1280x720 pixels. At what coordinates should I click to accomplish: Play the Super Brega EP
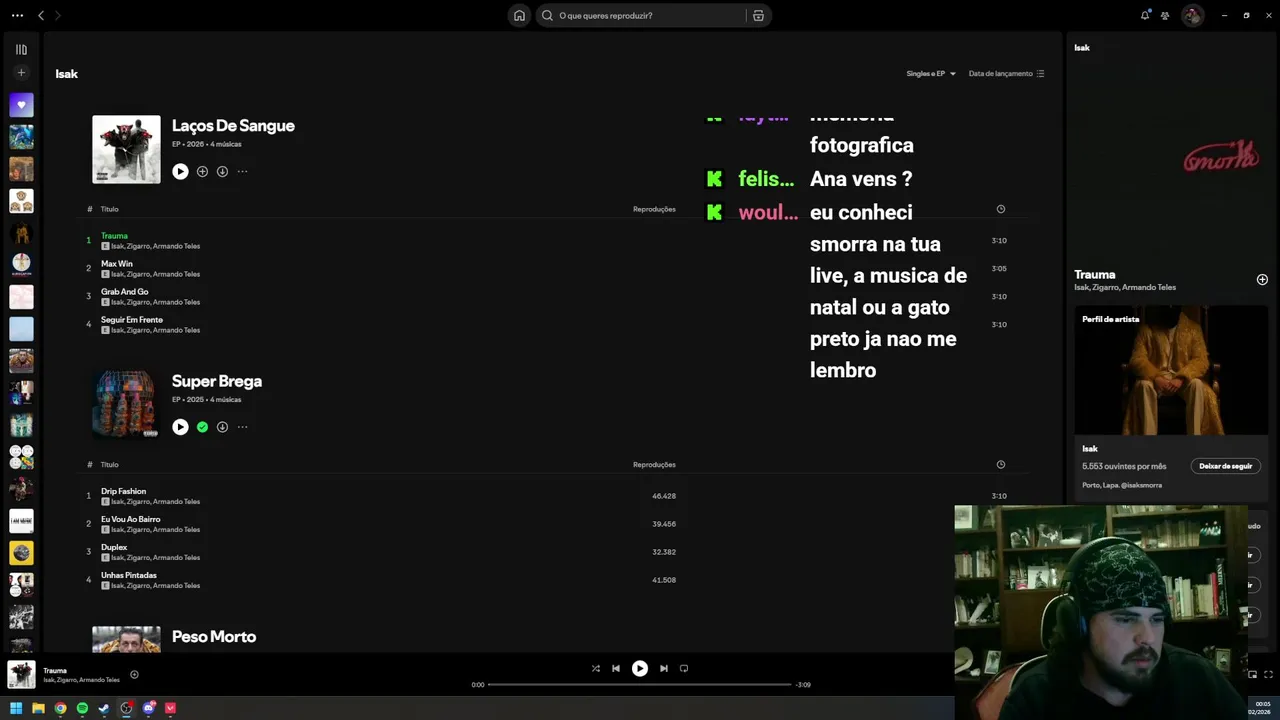(x=180, y=427)
